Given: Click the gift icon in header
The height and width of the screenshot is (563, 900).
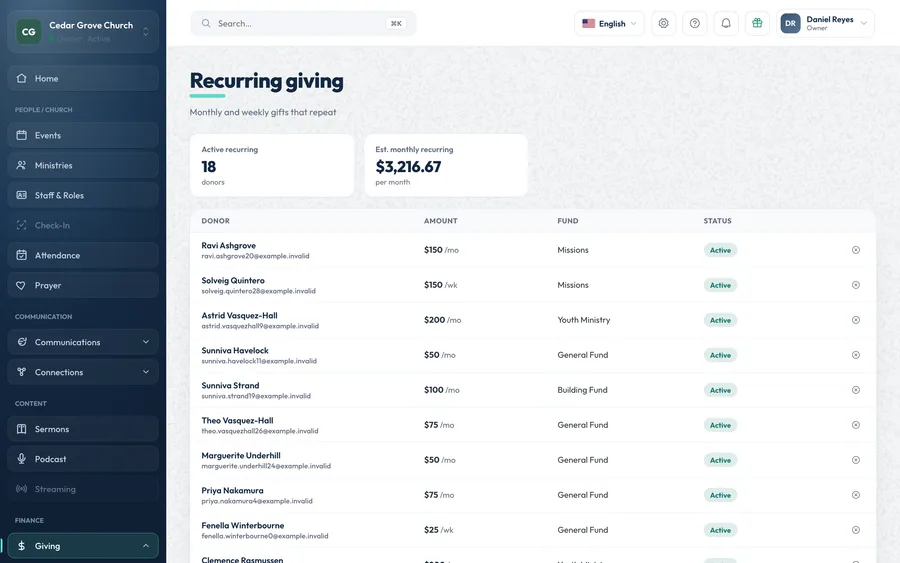Looking at the screenshot, I should pos(757,24).
